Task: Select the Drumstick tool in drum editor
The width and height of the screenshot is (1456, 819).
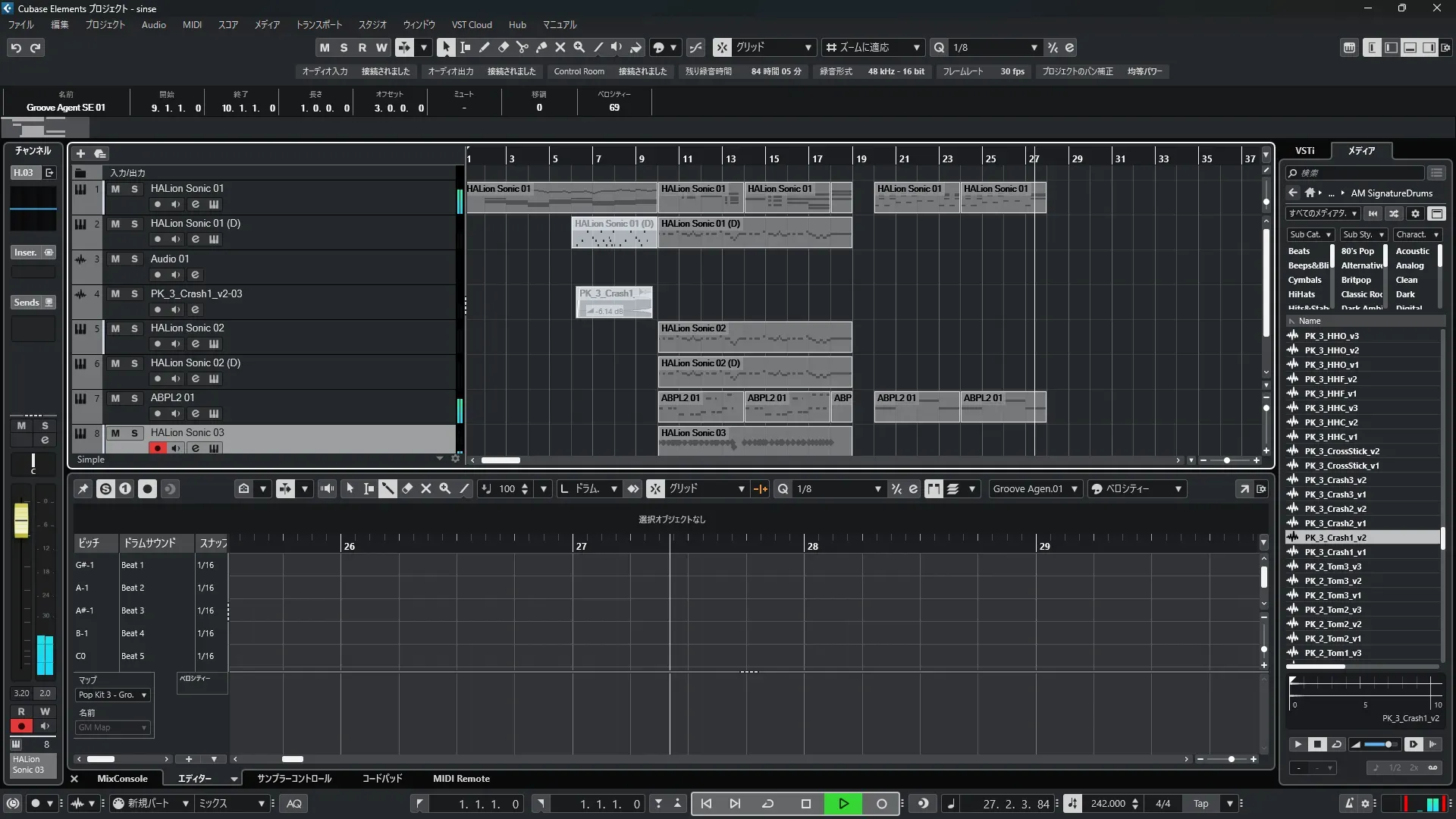Action: [x=388, y=489]
